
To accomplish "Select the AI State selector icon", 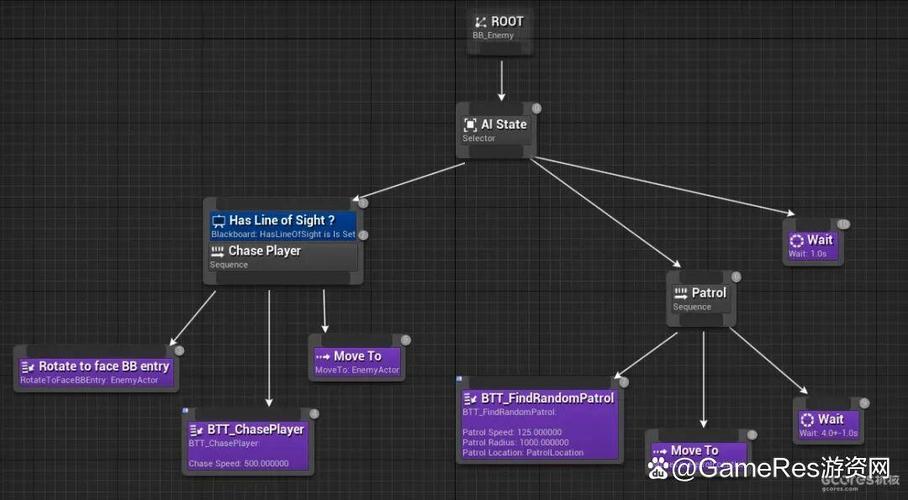I will pos(470,125).
